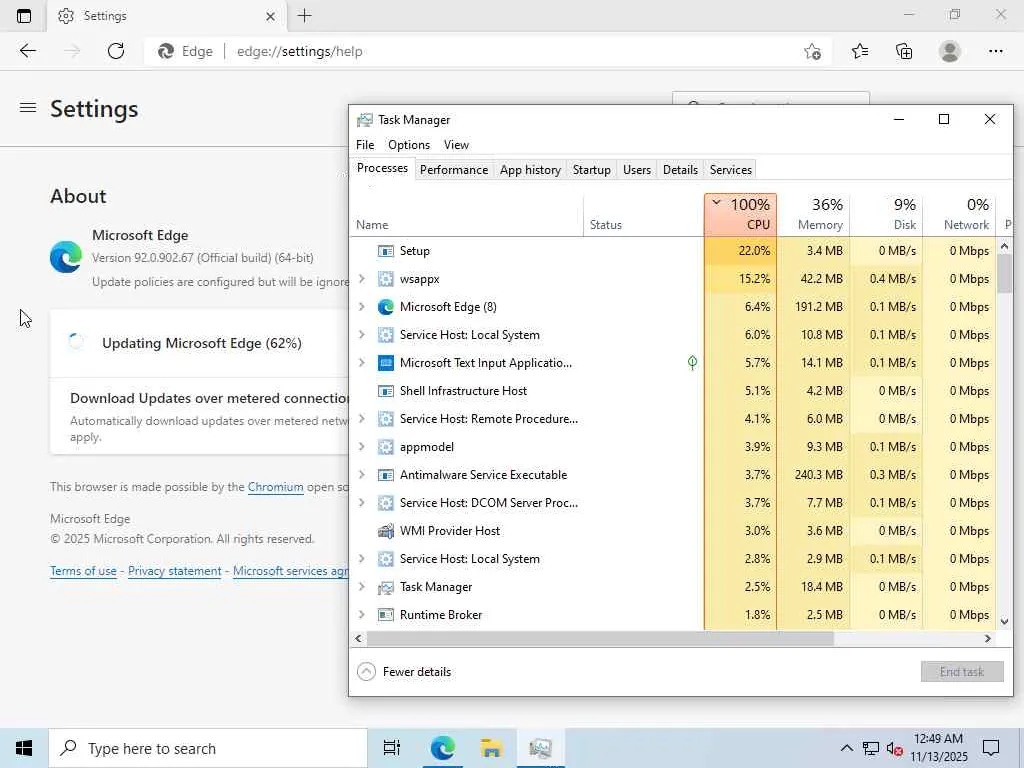This screenshot has height=768, width=1024.
Task: Close the Settings browser tab
Action: [270, 16]
